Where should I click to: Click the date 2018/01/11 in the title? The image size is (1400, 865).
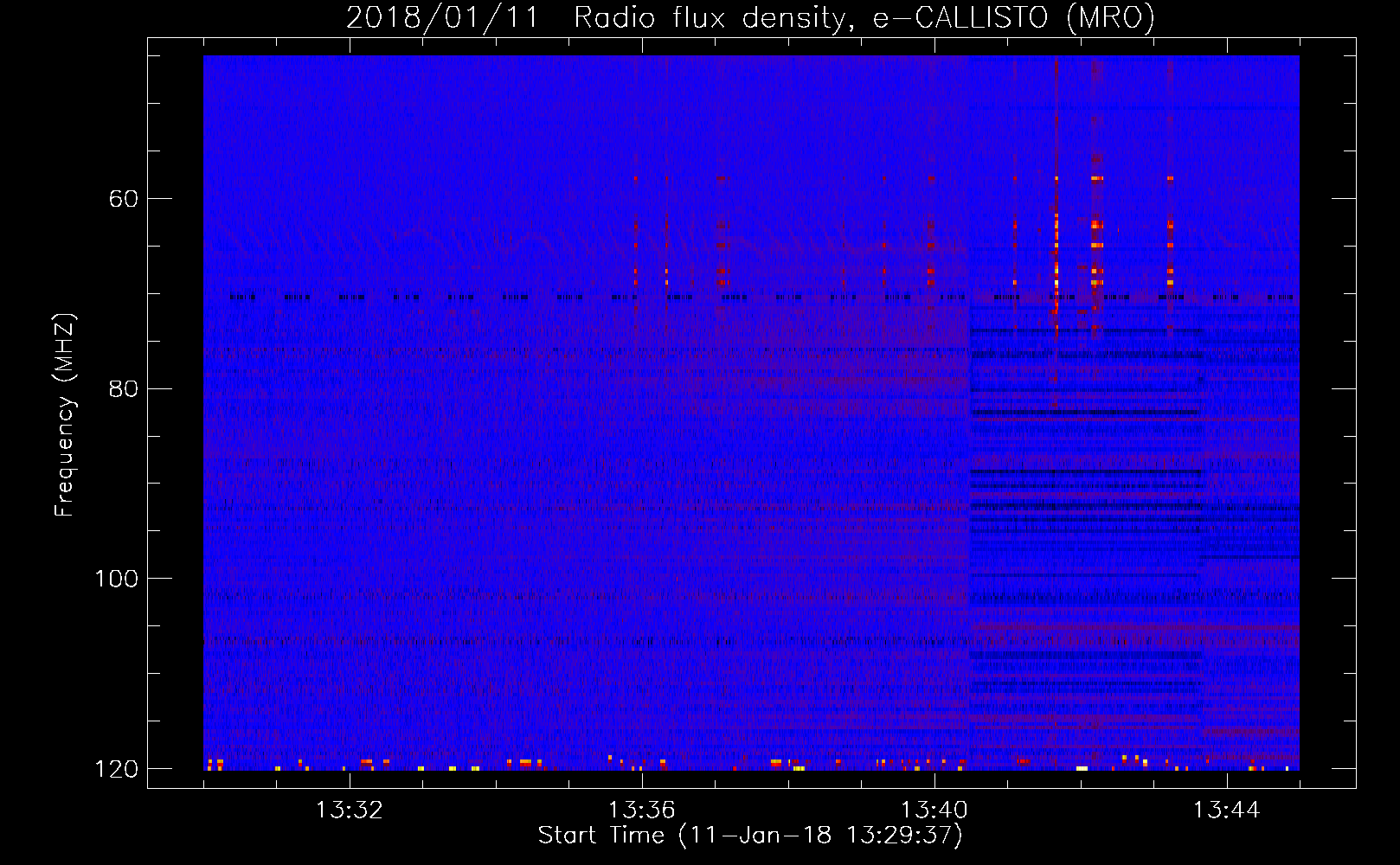(442, 18)
